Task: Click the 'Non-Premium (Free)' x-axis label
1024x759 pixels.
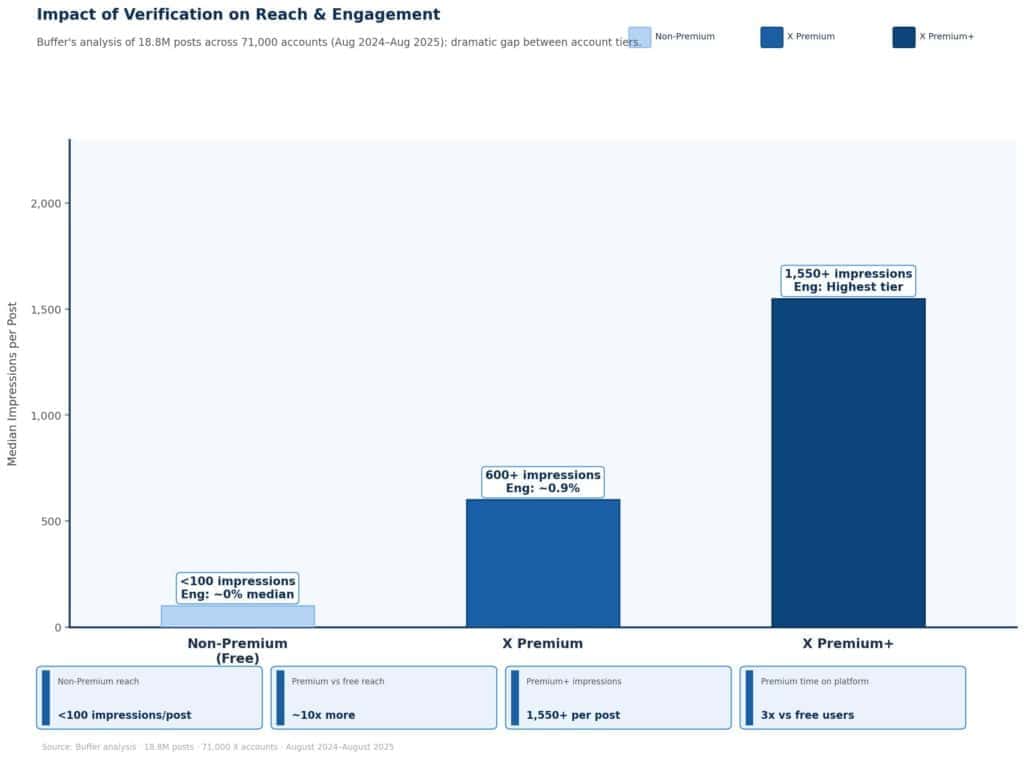Action: [x=237, y=650]
